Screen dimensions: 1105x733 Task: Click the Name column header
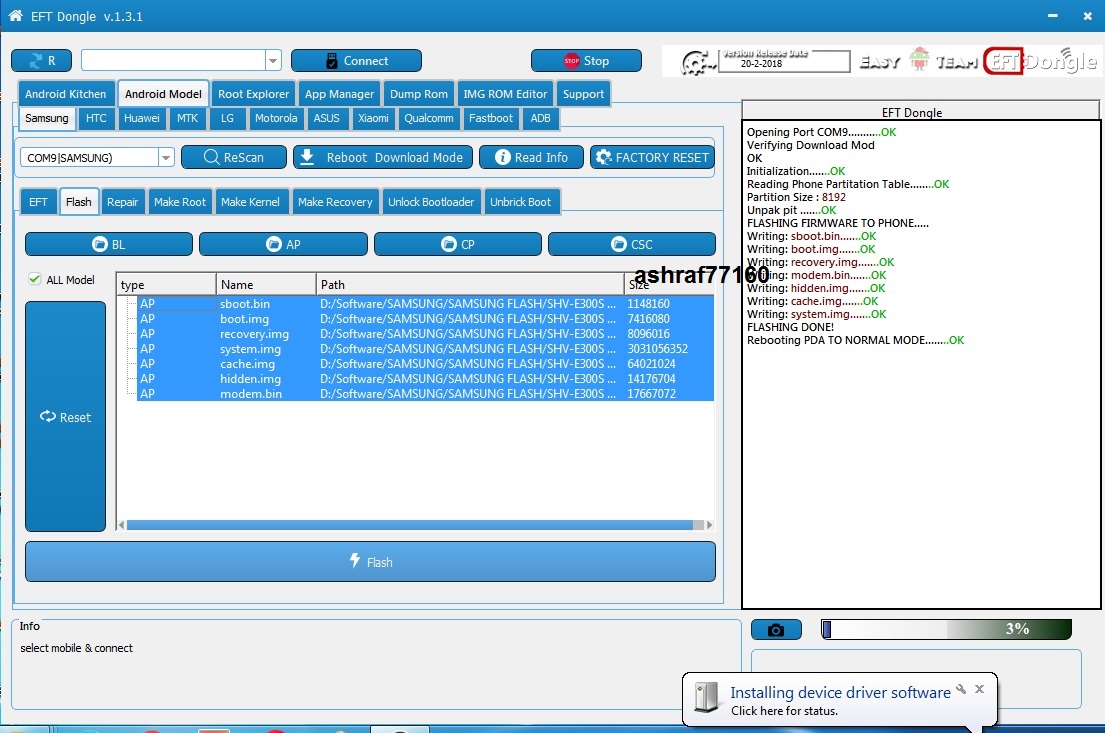point(266,284)
